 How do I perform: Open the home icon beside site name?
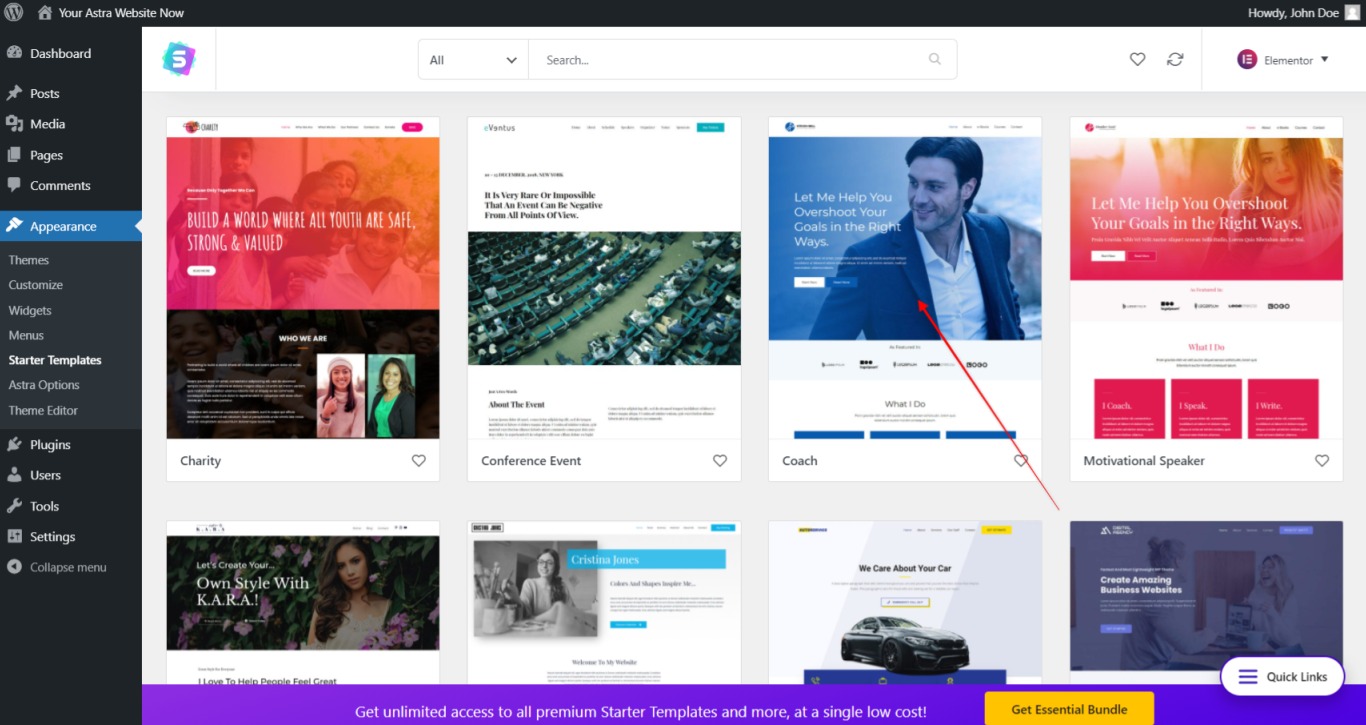44,13
